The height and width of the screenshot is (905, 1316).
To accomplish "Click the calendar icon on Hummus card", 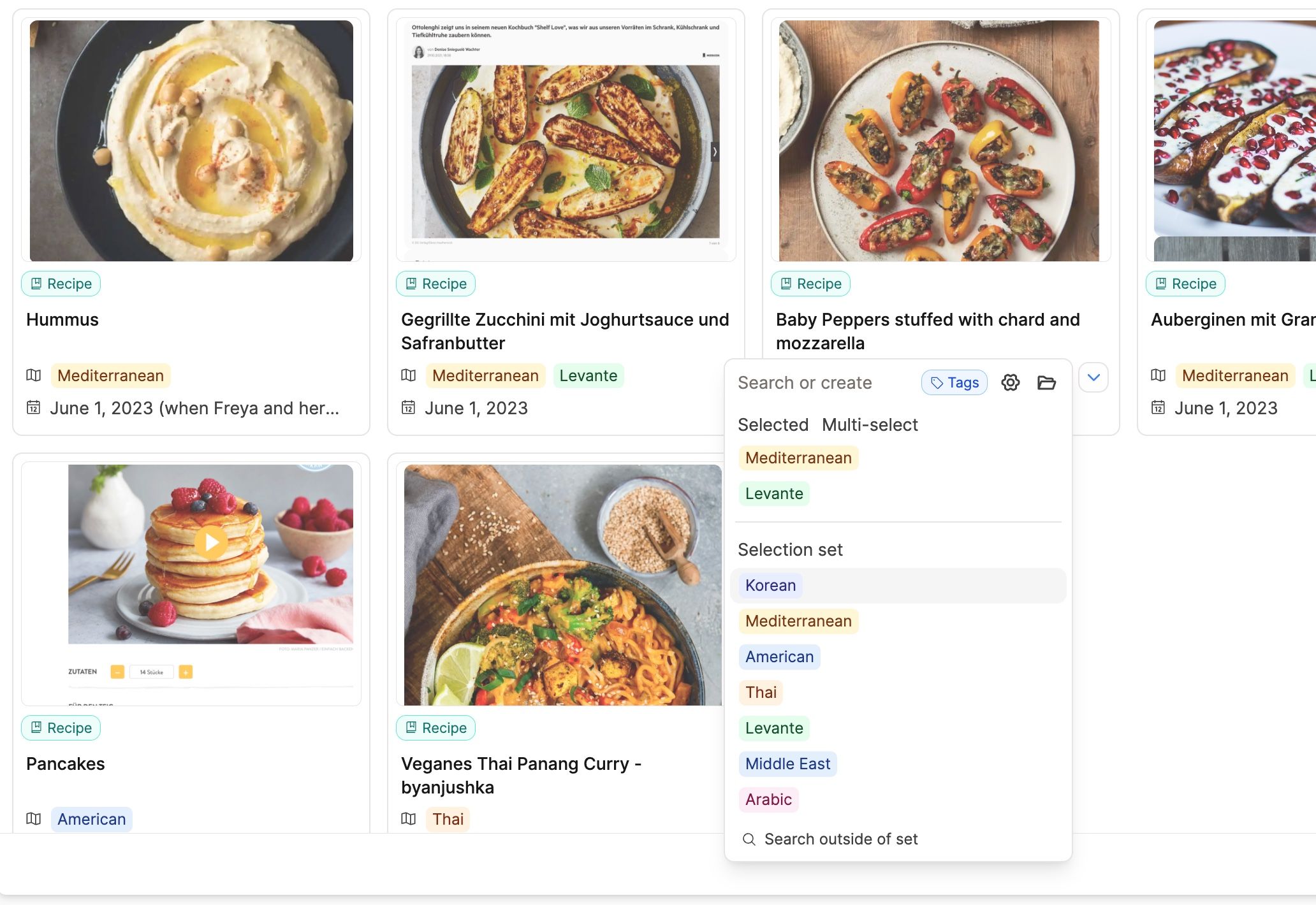I will [34, 408].
